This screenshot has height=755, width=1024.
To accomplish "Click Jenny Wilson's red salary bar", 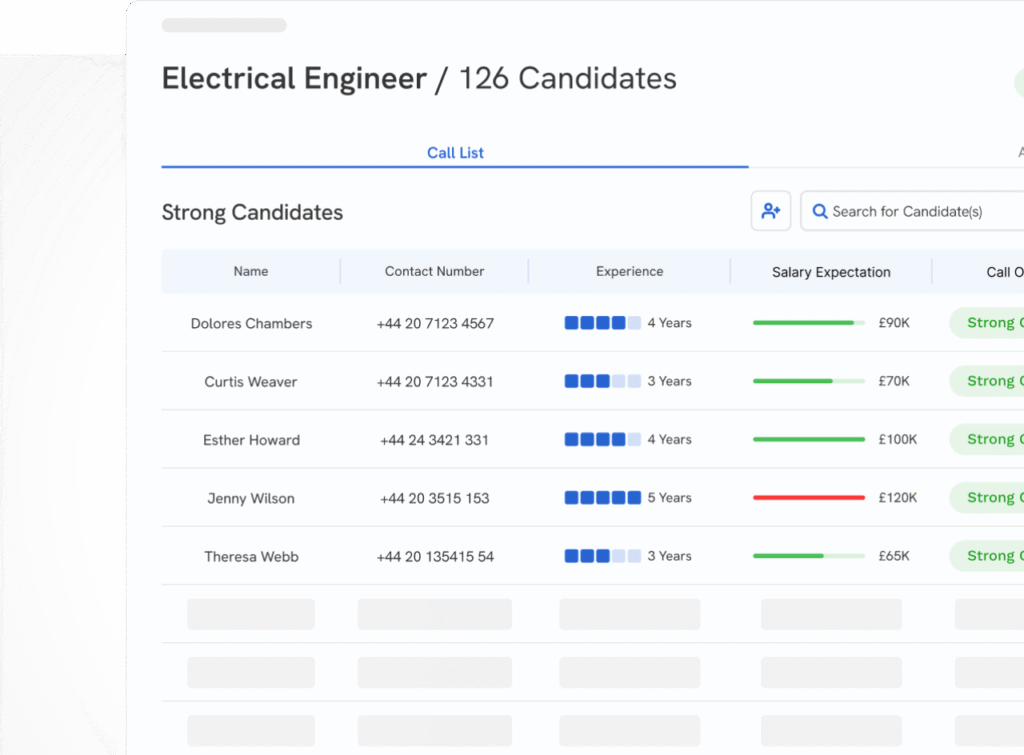I will tap(808, 498).
